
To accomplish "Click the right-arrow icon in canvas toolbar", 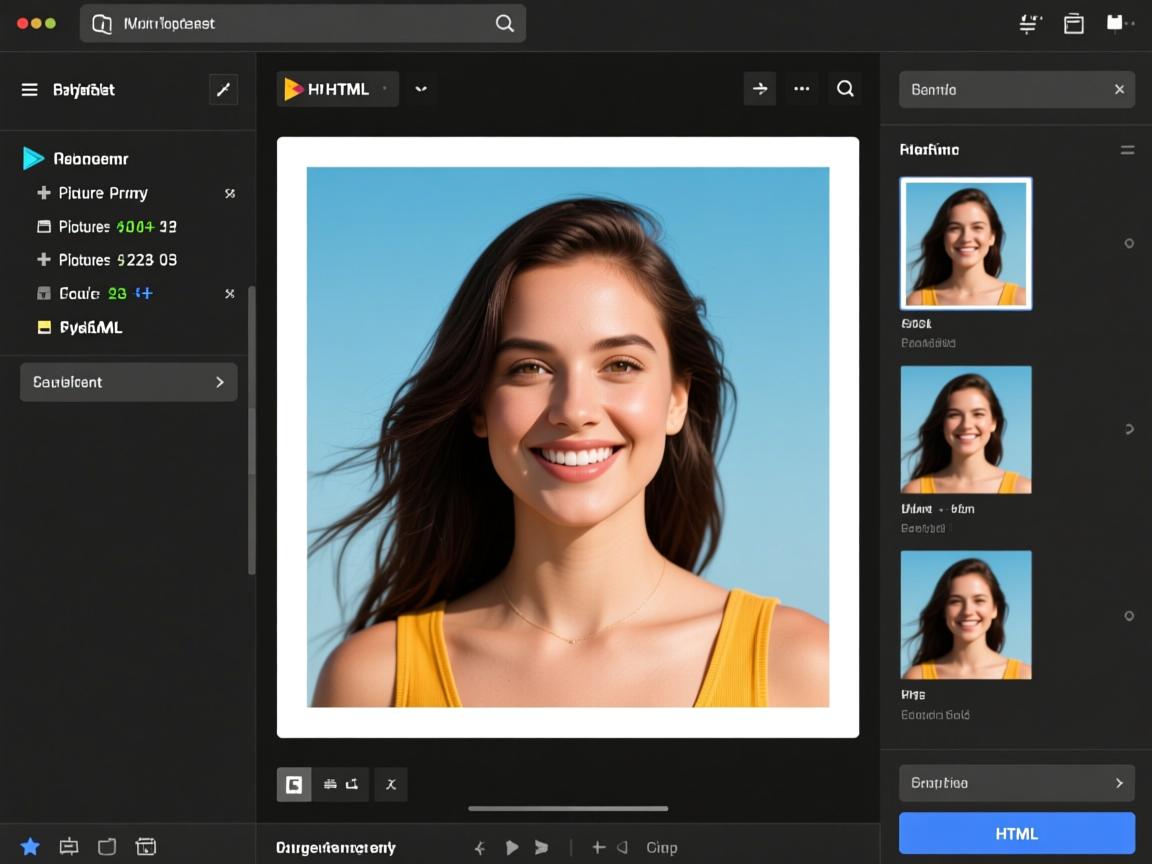I will click(760, 89).
